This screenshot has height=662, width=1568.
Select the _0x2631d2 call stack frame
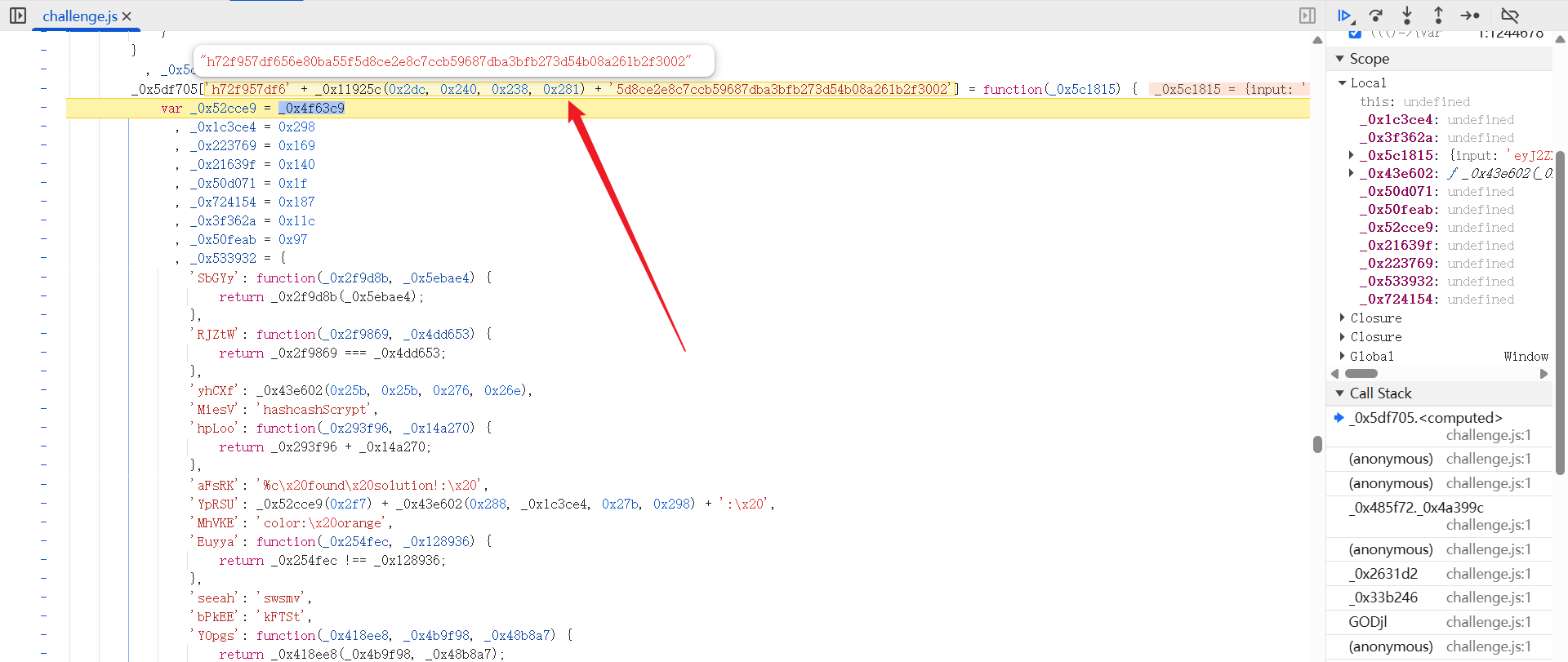[1383, 574]
